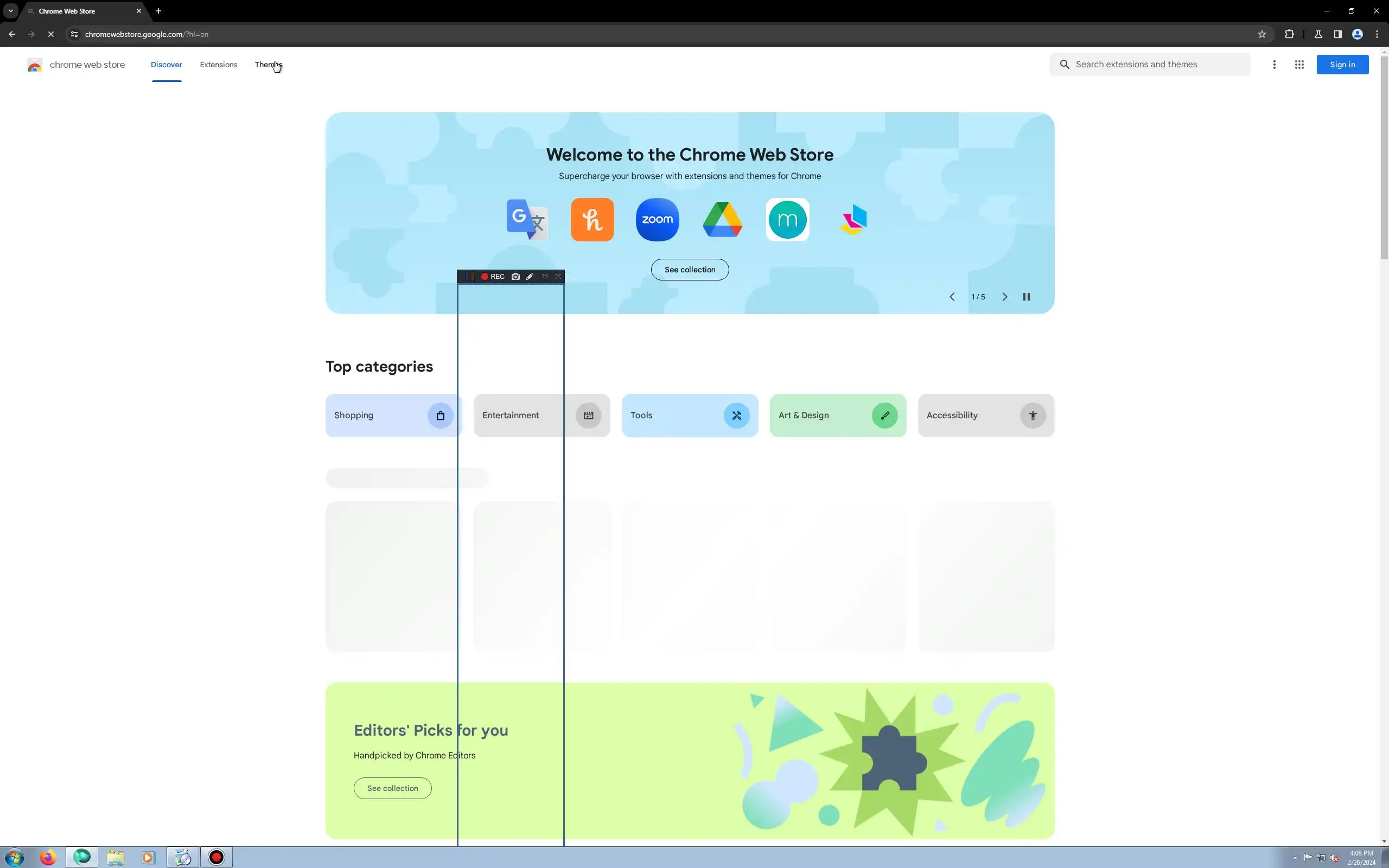Click the page vertical scrollbar
Image resolution: width=1389 pixels, height=868 pixels.
(1384, 155)
